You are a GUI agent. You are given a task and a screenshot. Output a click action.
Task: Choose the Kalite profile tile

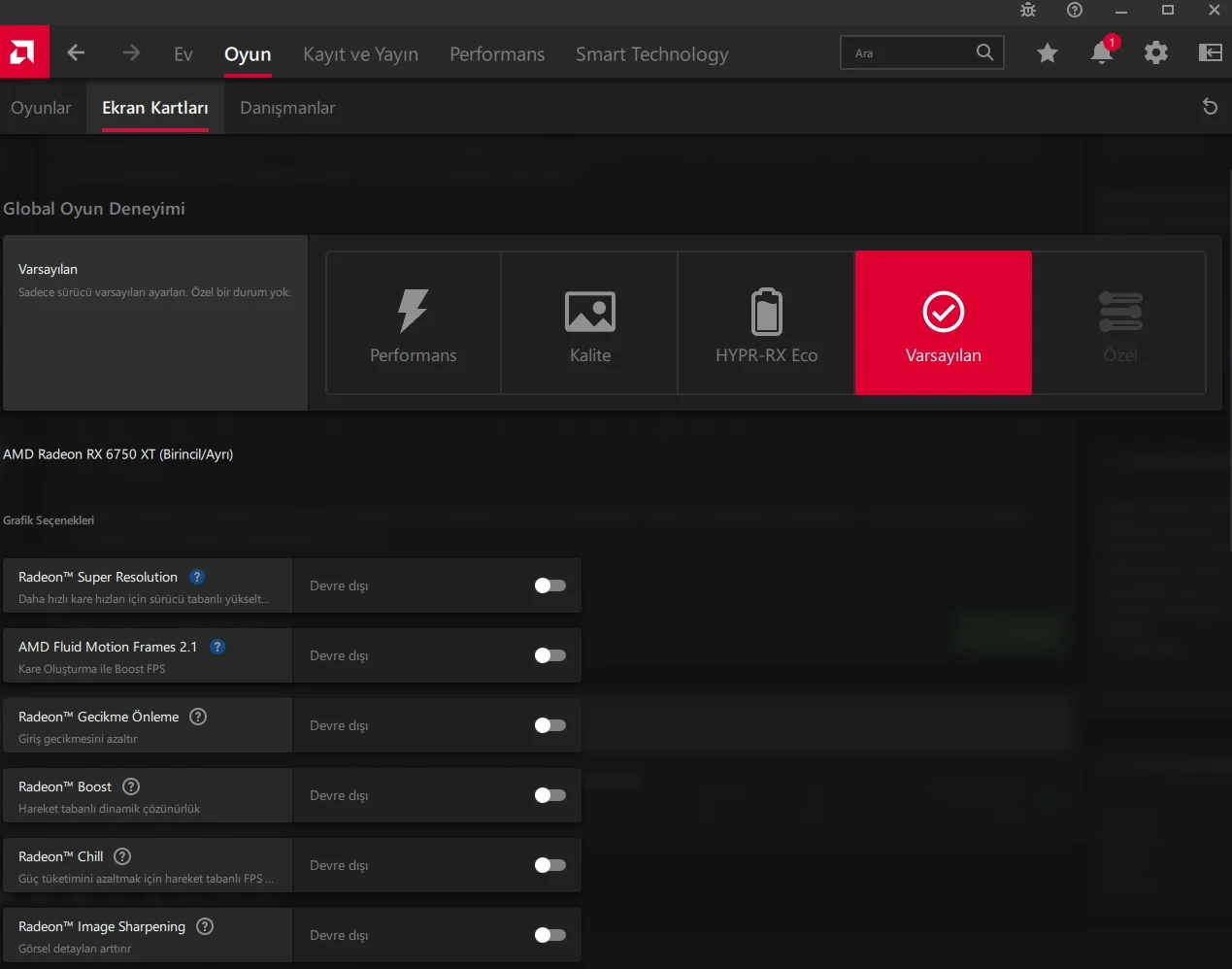(589, 323)
